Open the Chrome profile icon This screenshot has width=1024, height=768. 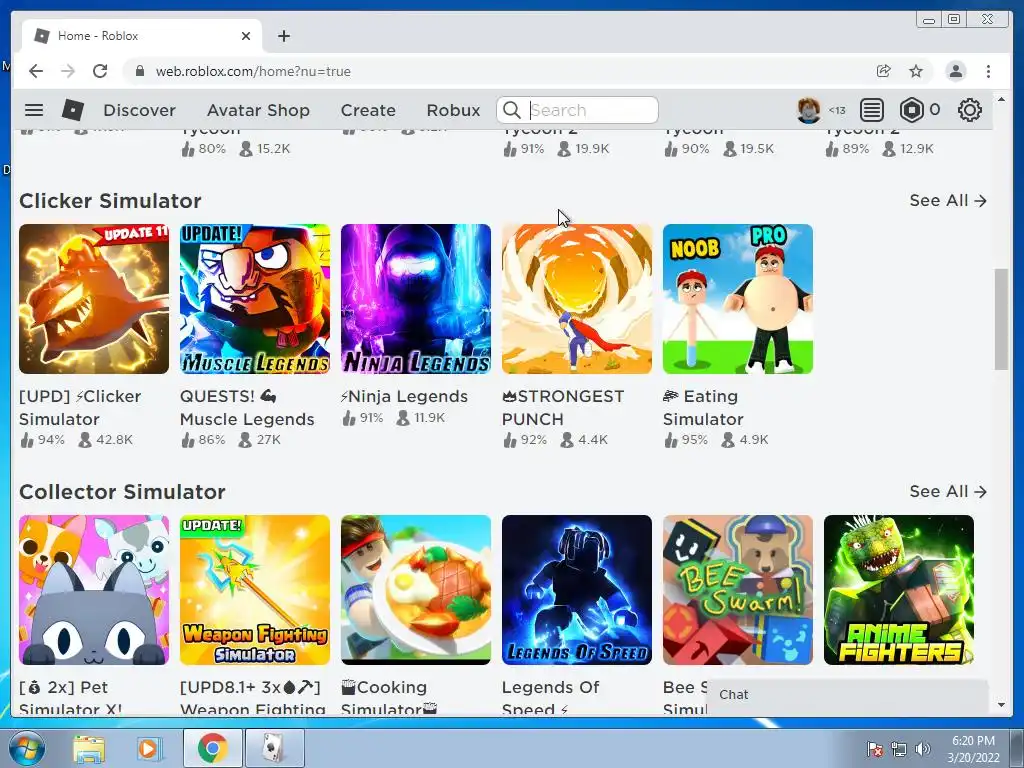pos(955,71)
